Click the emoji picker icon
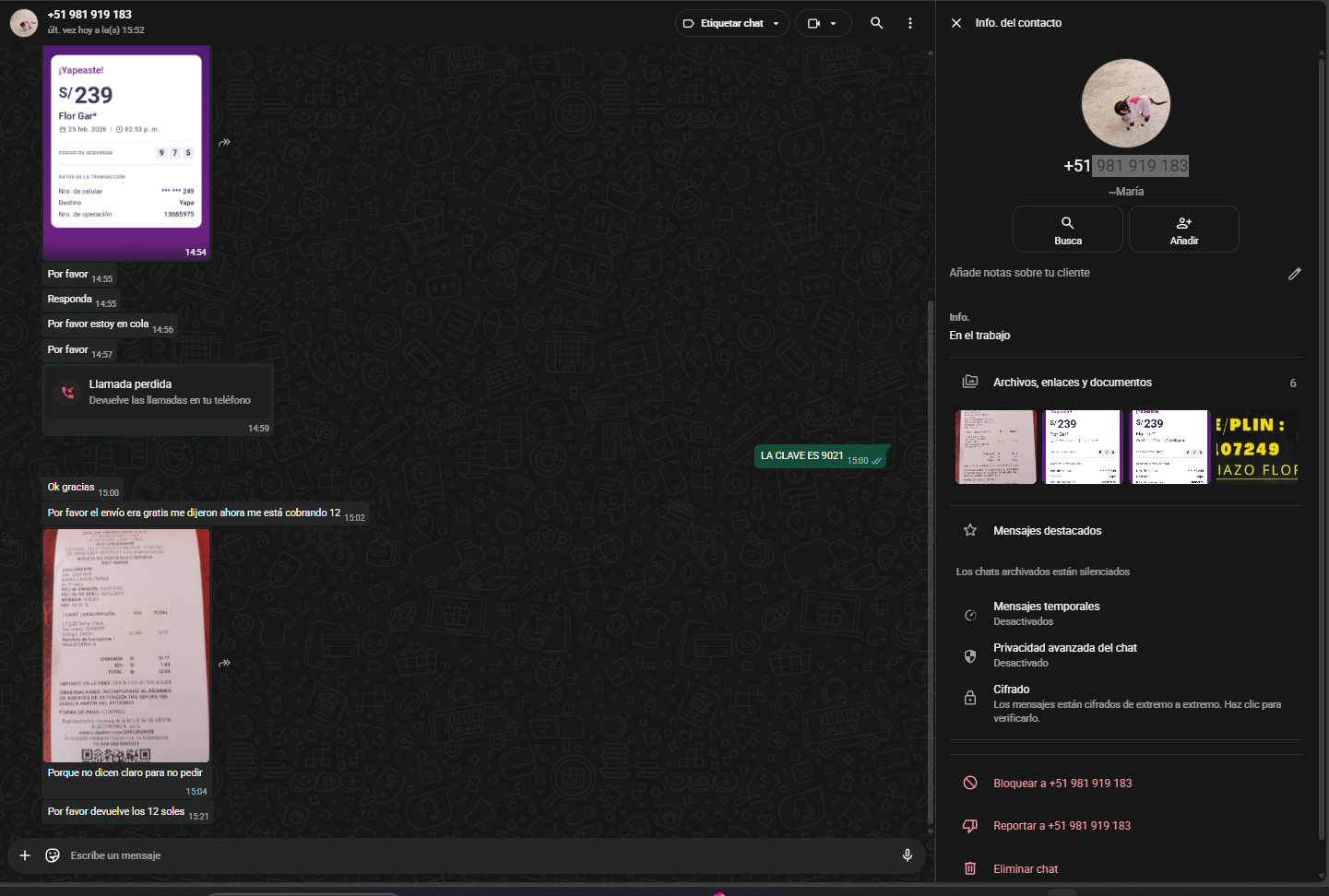Screen dimensions: 1329x896 pos(53,855)
